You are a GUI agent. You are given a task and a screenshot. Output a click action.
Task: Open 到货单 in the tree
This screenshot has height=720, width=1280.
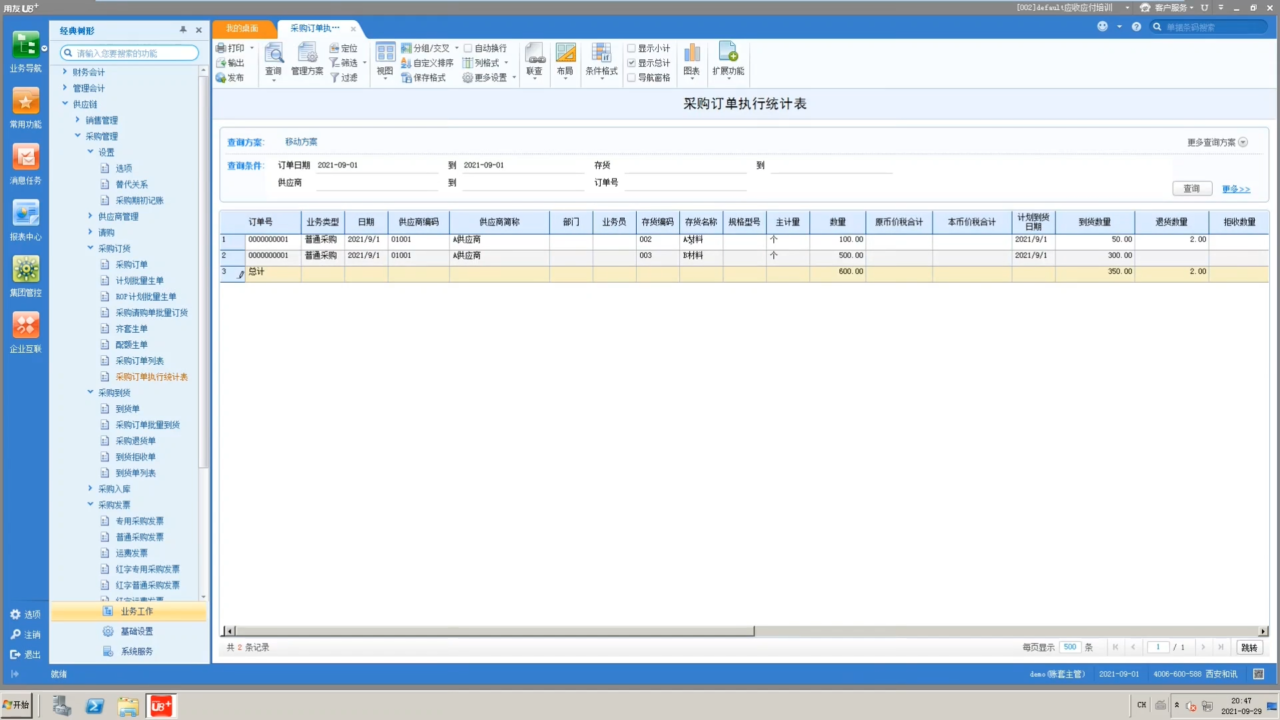pos(127,408)
